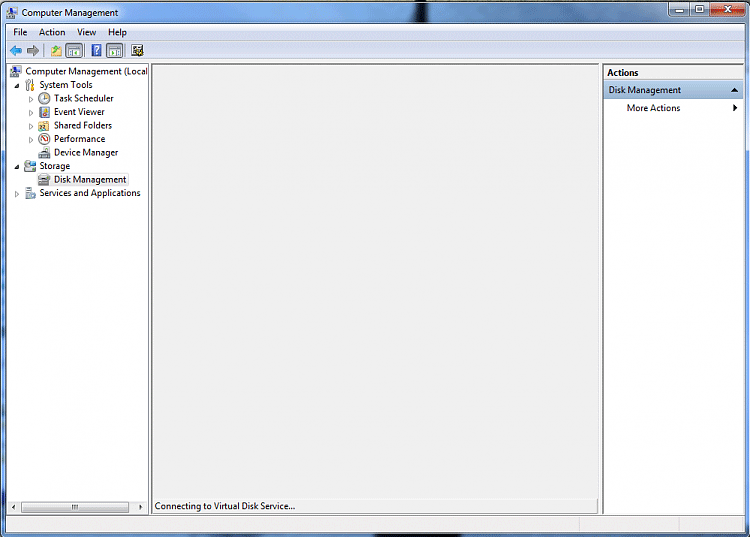Maximize the Computer Management window
This screenshot has height=537, width=750.
click(x=699, y=10)
